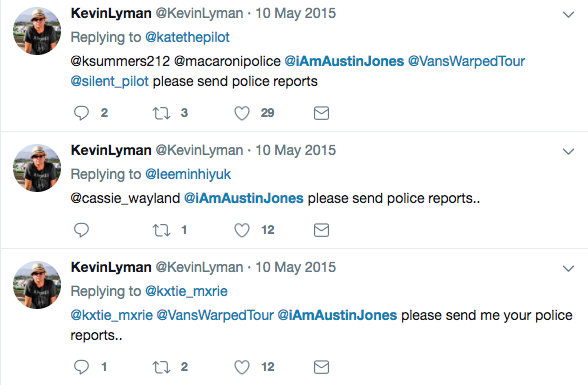The image size is (588, 385).
Task: Reply to the @leeminhiyuk tweet
Action: pyautogui.click(x=81, y=230)
